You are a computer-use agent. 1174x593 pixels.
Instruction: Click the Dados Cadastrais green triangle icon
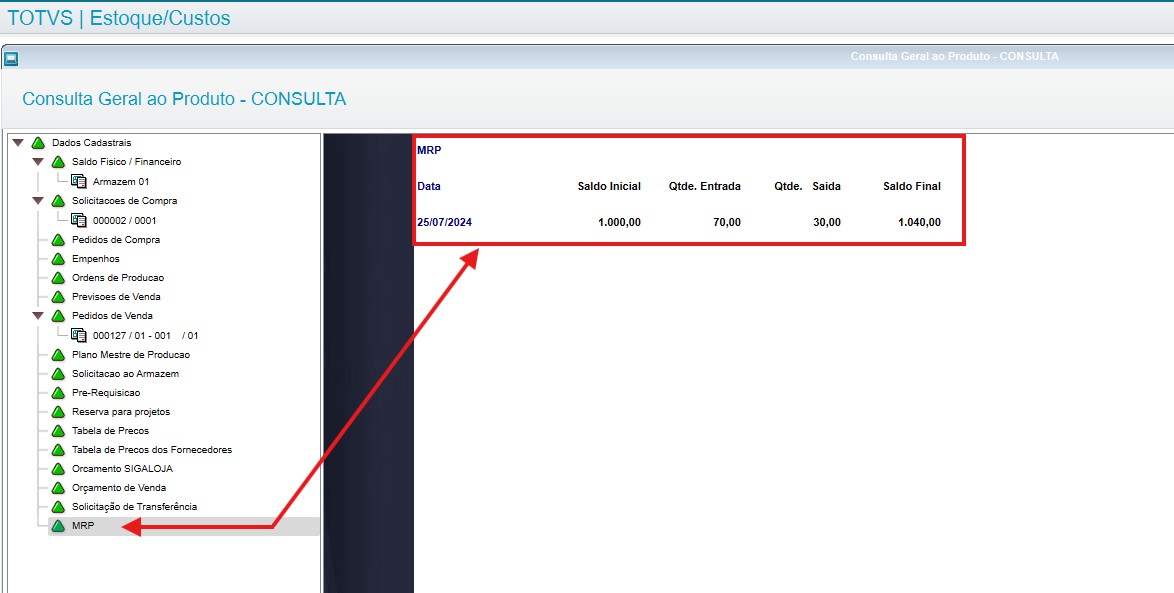click(x=38, y=142)
